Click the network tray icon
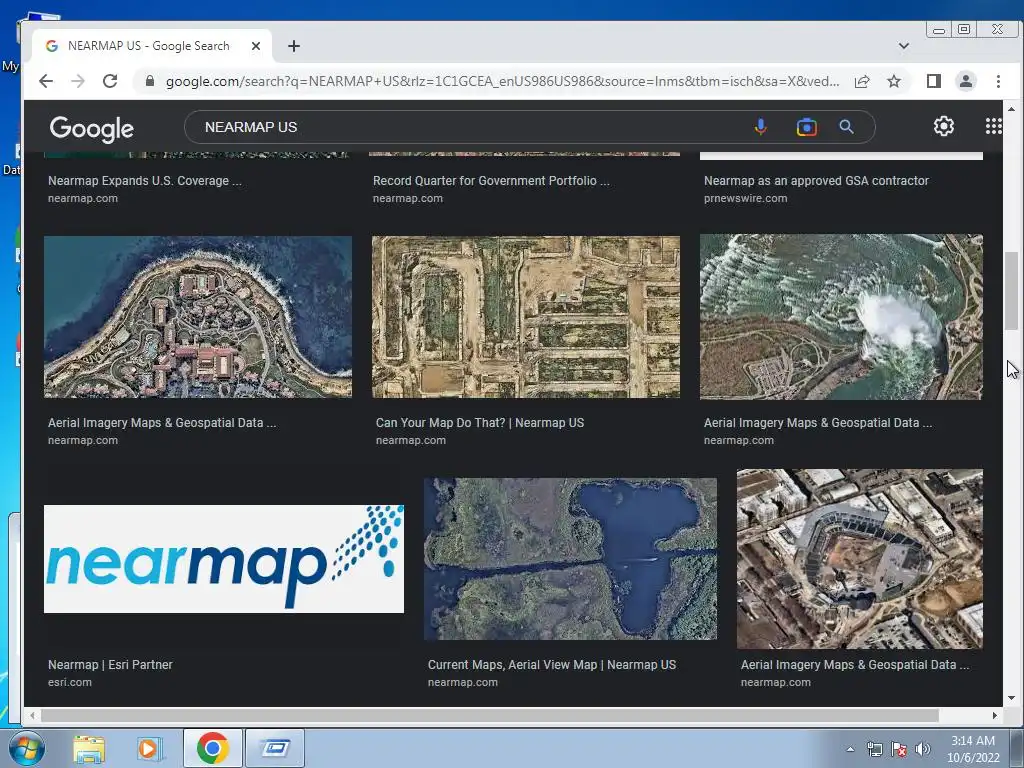This screenshot has width=1024, height=768. click(874, 749)
